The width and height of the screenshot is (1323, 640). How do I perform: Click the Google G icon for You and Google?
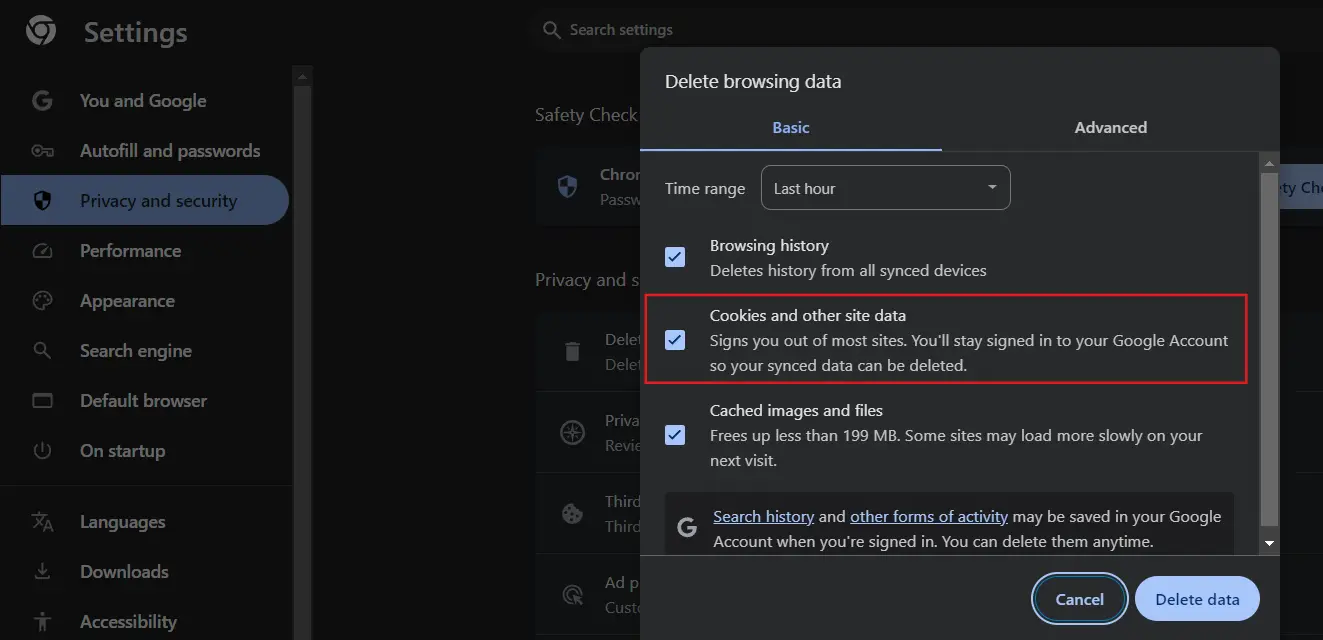pos(42,101)
